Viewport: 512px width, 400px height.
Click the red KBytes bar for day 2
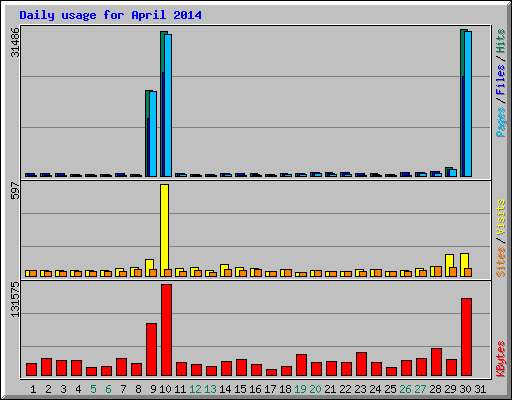pyautogui.click(x=46, y=367)
